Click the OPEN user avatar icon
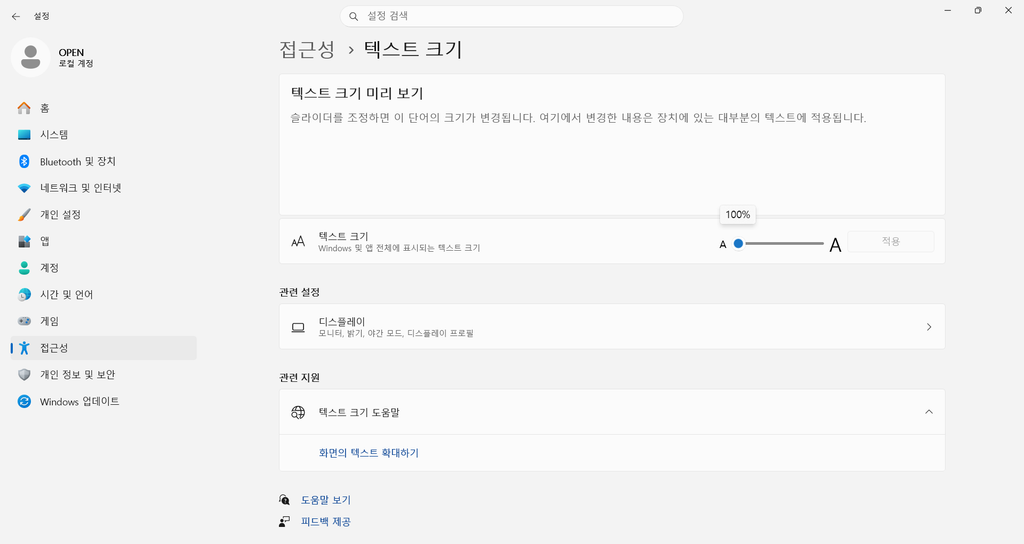This screenshot has width=1024, height=544. click(31, 57)
